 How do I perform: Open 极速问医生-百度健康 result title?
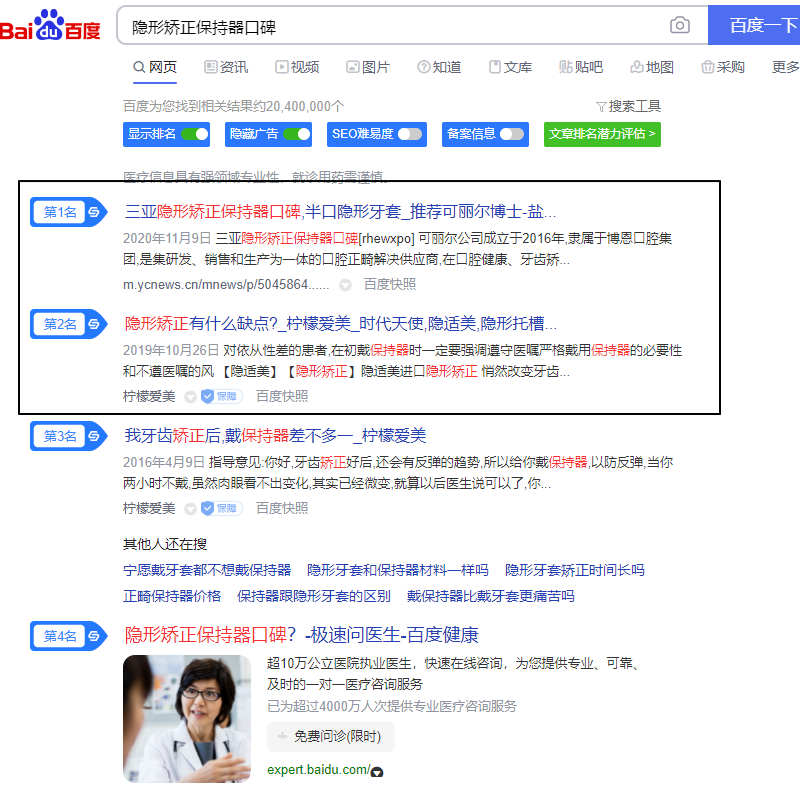pos(302,635)
